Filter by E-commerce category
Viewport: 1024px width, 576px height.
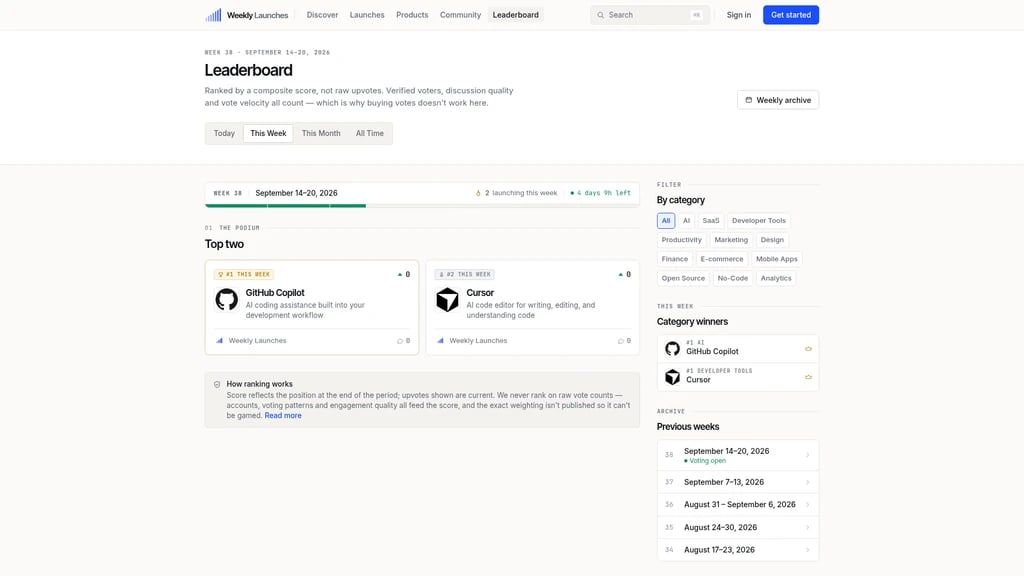pyautogui.click(x=722, y=259)
